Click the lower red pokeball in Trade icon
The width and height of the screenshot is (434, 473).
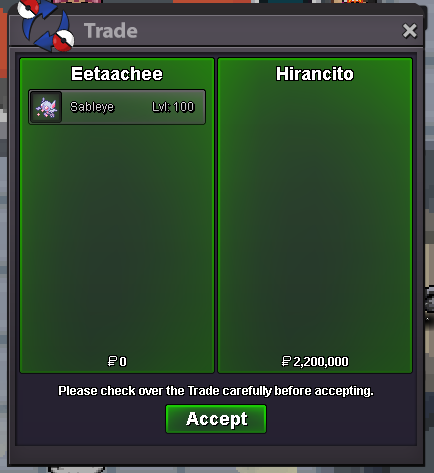pyautogui.click(x=63, y=41)
